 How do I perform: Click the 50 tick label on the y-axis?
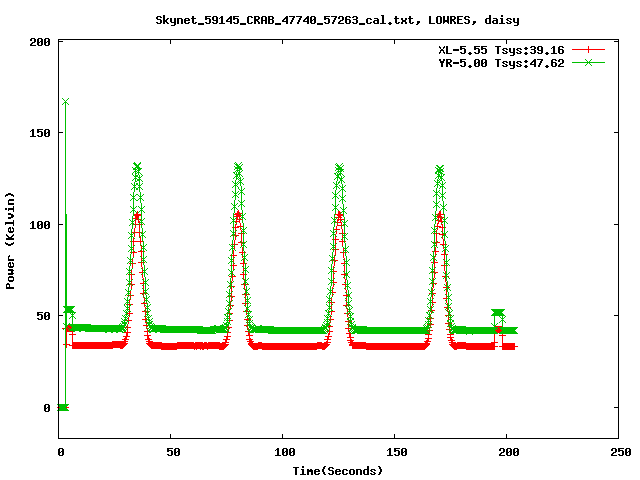[x=43, y=316]
